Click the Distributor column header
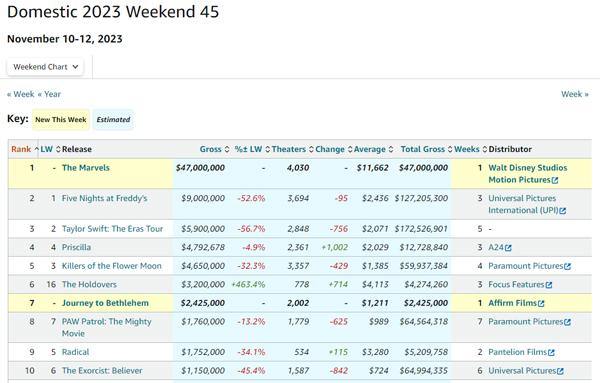This screenshot has width=600, height=383. [510, 149]
